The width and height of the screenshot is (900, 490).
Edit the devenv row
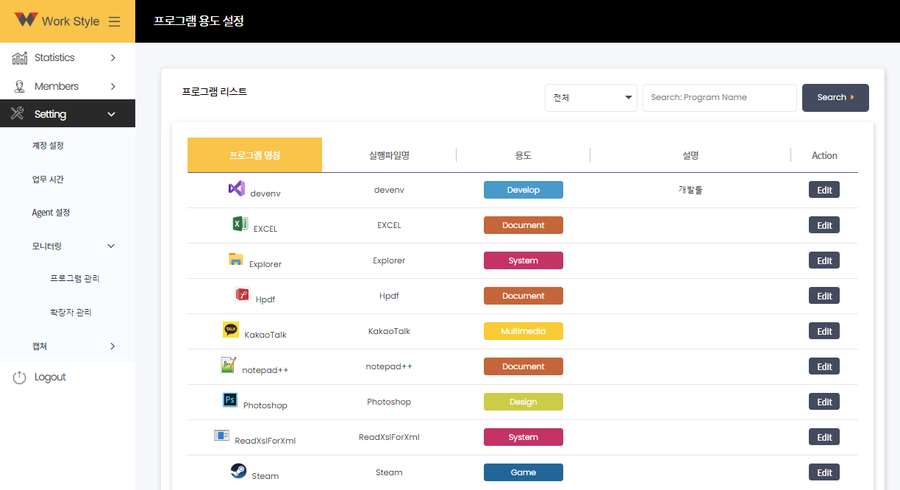[x=824, y=190]
